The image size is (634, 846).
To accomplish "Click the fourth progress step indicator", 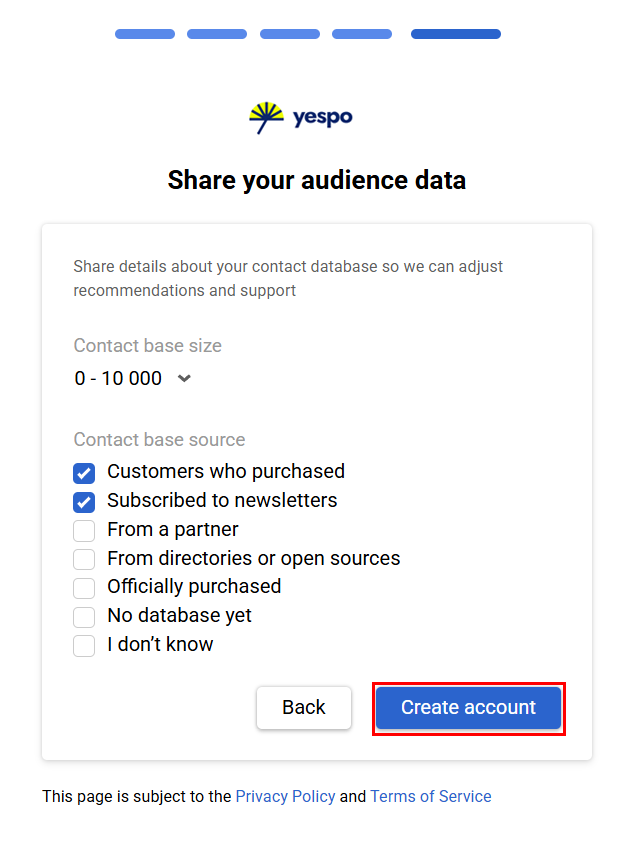I will tap(362, 34).
